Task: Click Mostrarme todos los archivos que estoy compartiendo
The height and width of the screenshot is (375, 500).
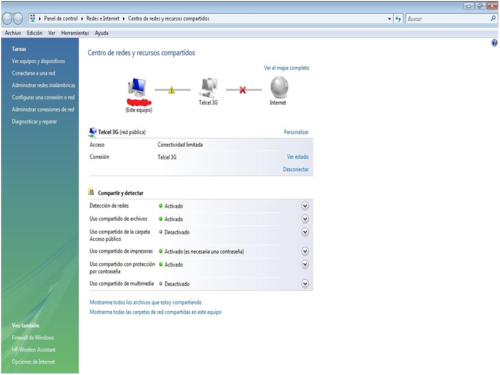Action: [x=146, y=302]
